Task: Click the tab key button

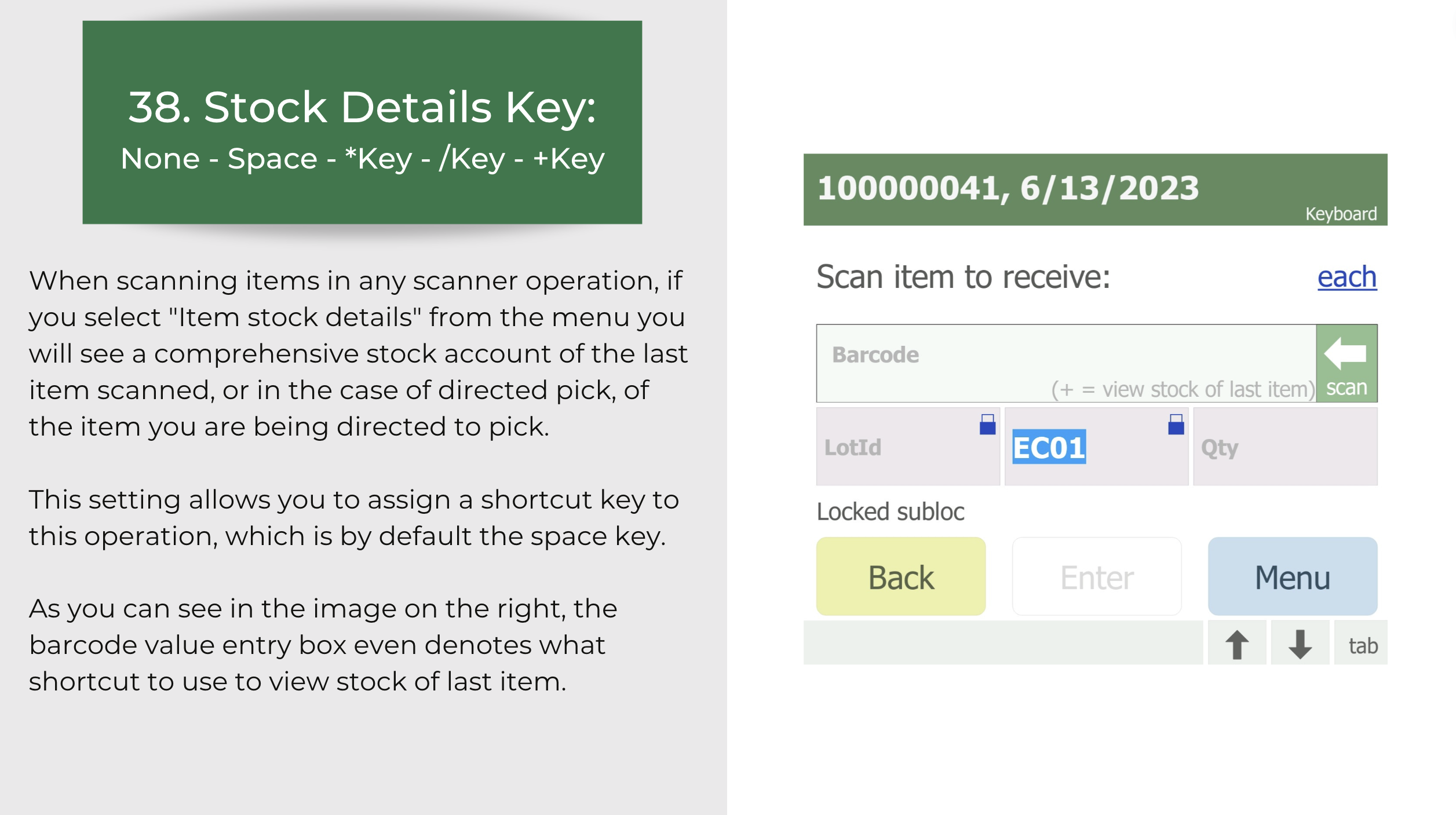Action: pyautogui.click(x=1361, y=643)
